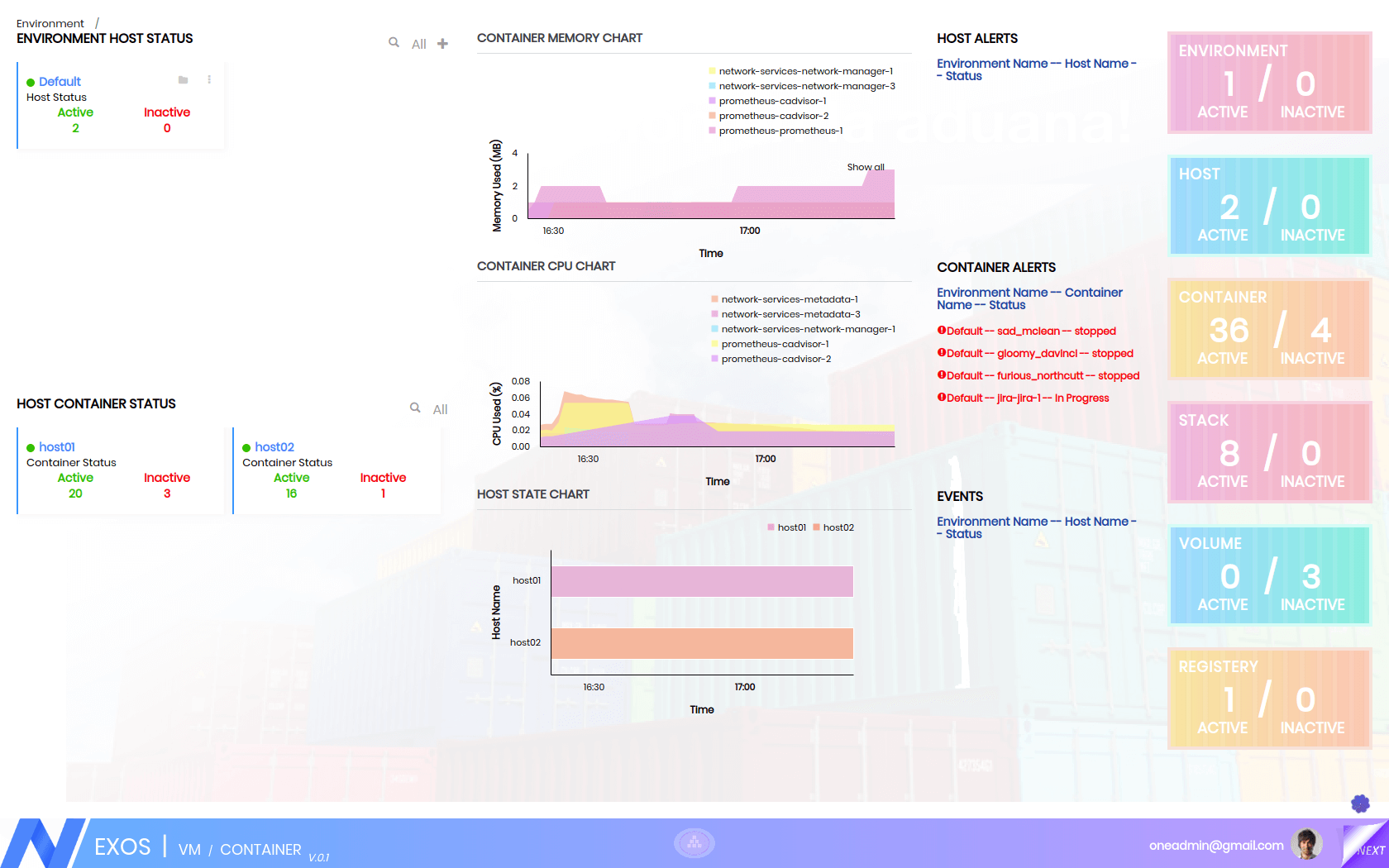Click Show all in the memory chart
1389x868 pixels.
coord(865,167)
